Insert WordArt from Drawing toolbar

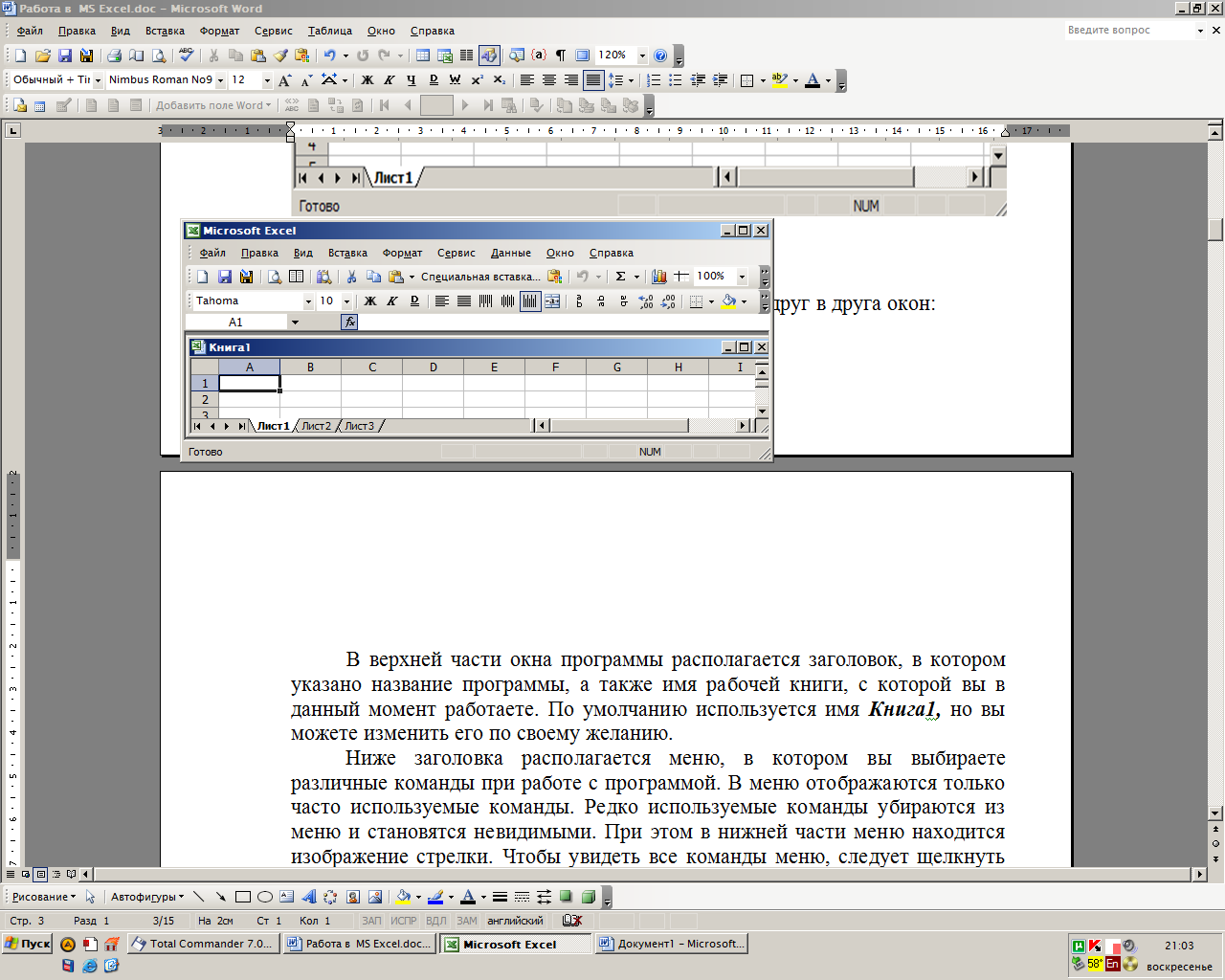[309, 897]
